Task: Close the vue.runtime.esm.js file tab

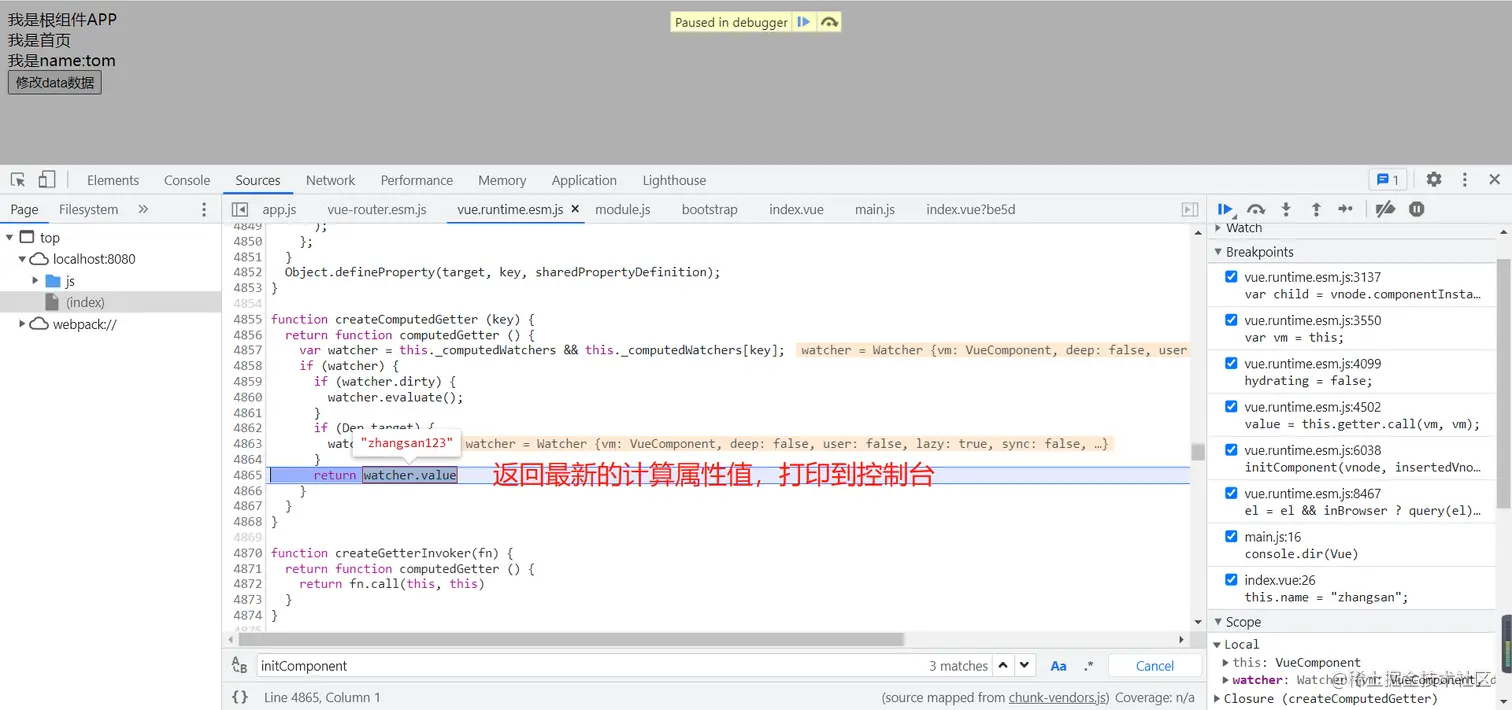Action: click(x=575, y=209)
